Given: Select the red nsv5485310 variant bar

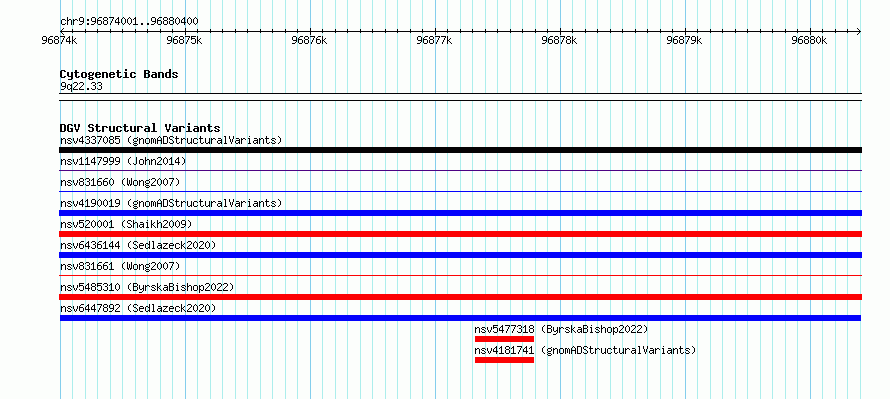Looking at the screenshot, I should (460, 297).
